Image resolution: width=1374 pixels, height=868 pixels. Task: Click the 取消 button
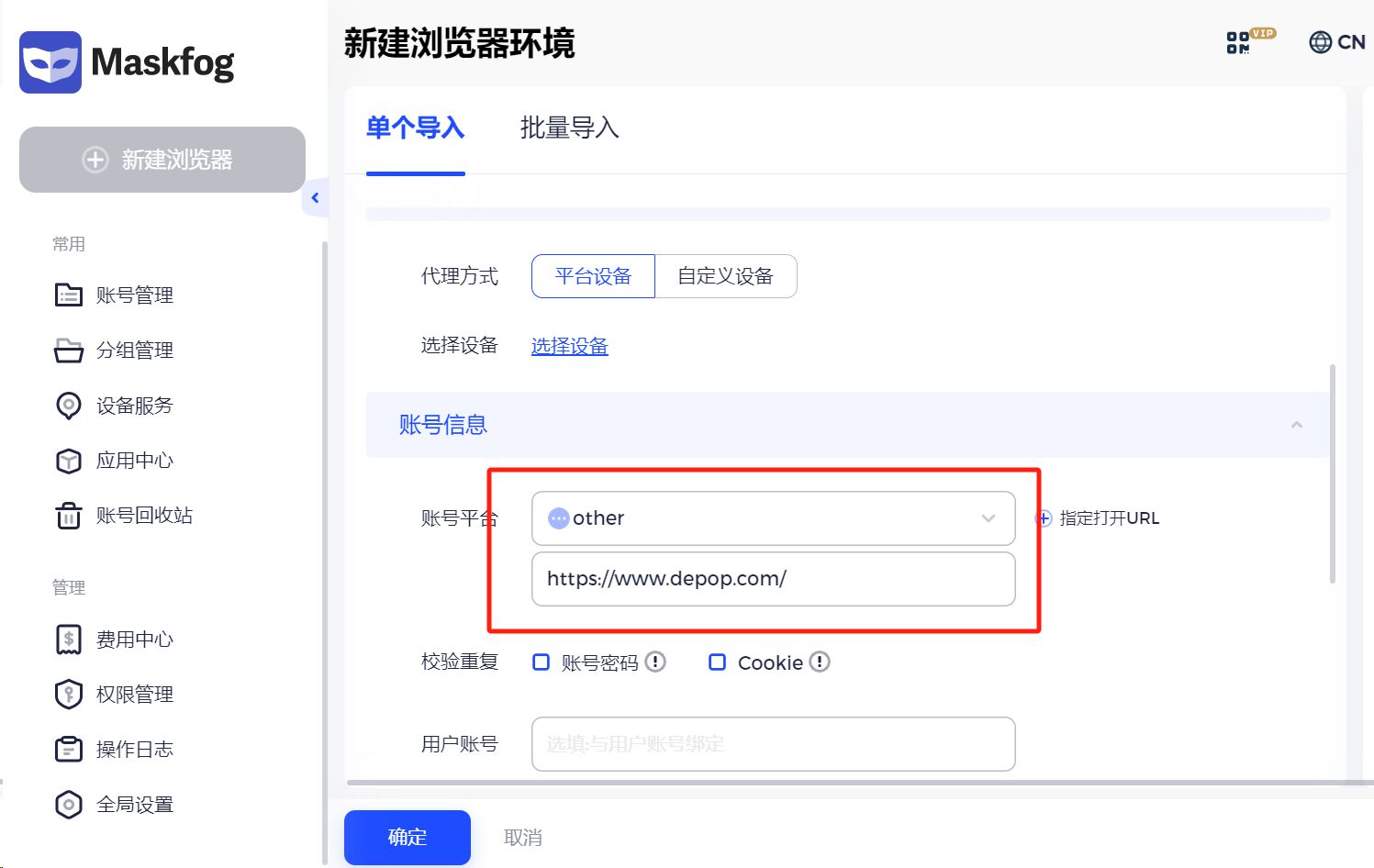click(523, 837)
